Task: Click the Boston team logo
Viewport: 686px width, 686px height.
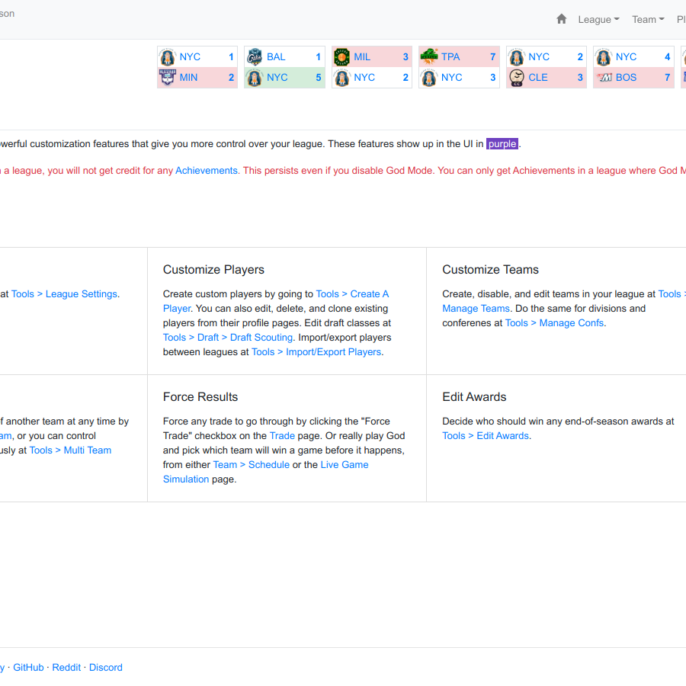Action: [603, 77]
